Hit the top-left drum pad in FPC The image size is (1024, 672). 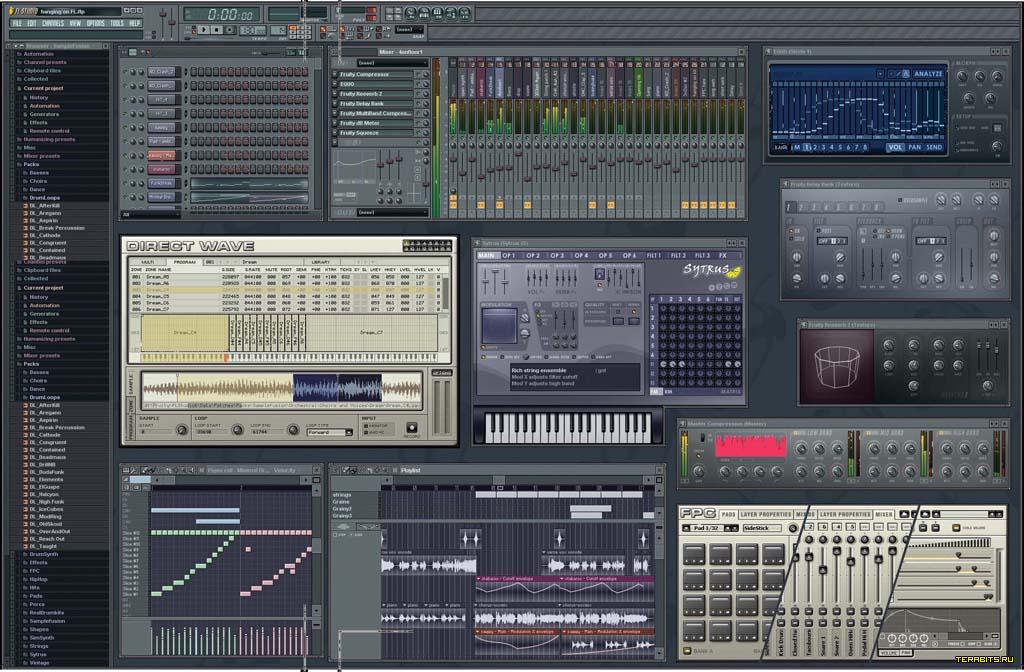tap(695, 556)
